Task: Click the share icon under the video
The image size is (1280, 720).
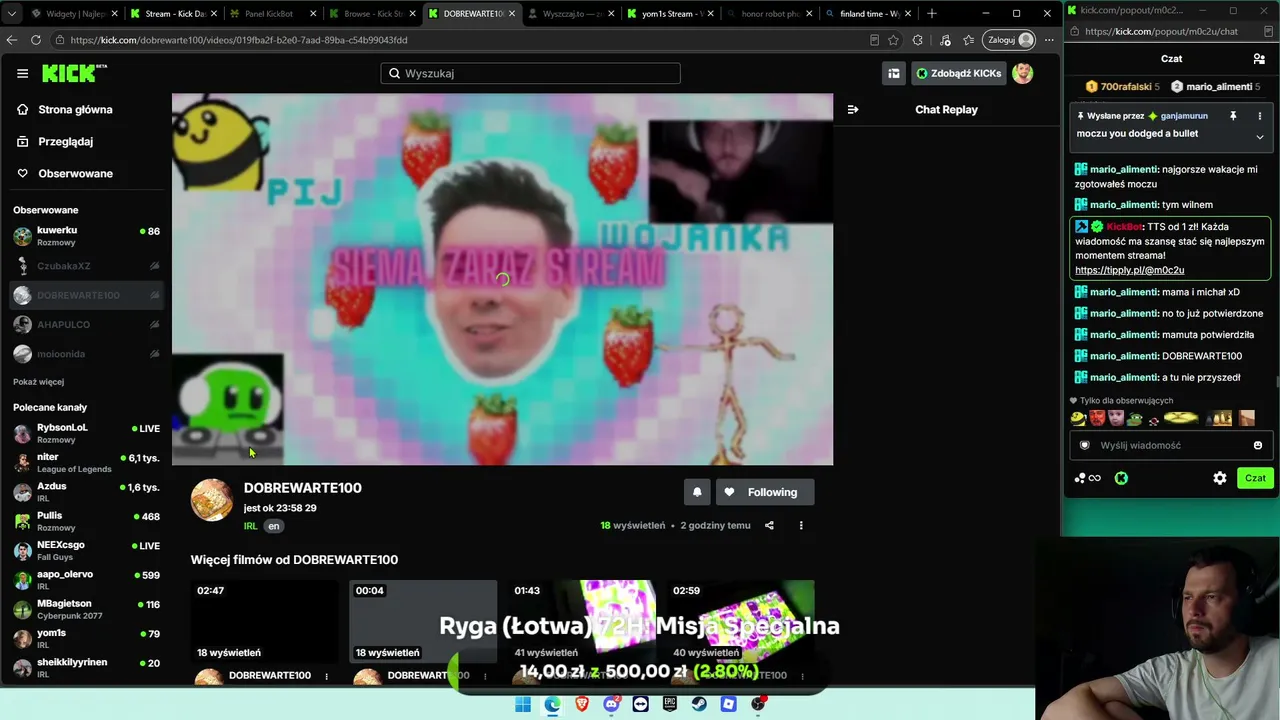Action: pyautogui.click(x=769, y=525)
